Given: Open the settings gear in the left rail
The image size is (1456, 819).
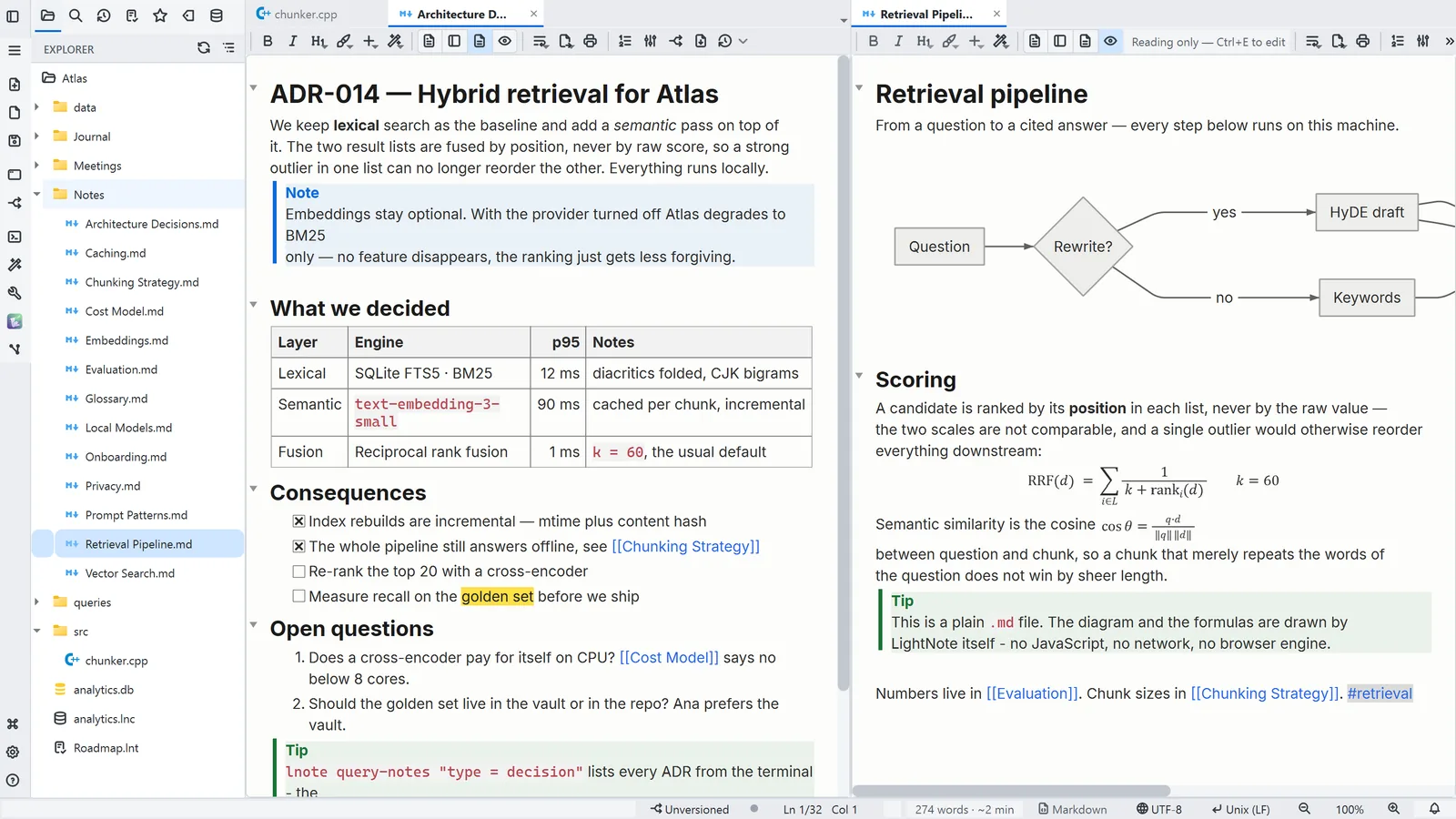Looking at the screenshot, I should point(14,752).
